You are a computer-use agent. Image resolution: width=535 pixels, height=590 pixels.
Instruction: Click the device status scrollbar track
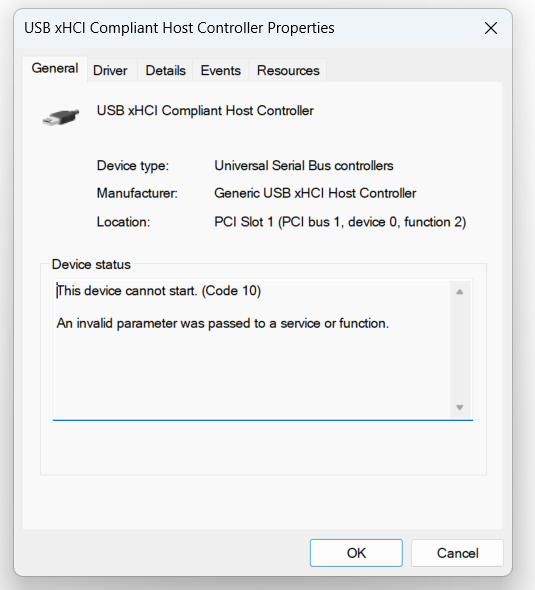click(460, 350)
